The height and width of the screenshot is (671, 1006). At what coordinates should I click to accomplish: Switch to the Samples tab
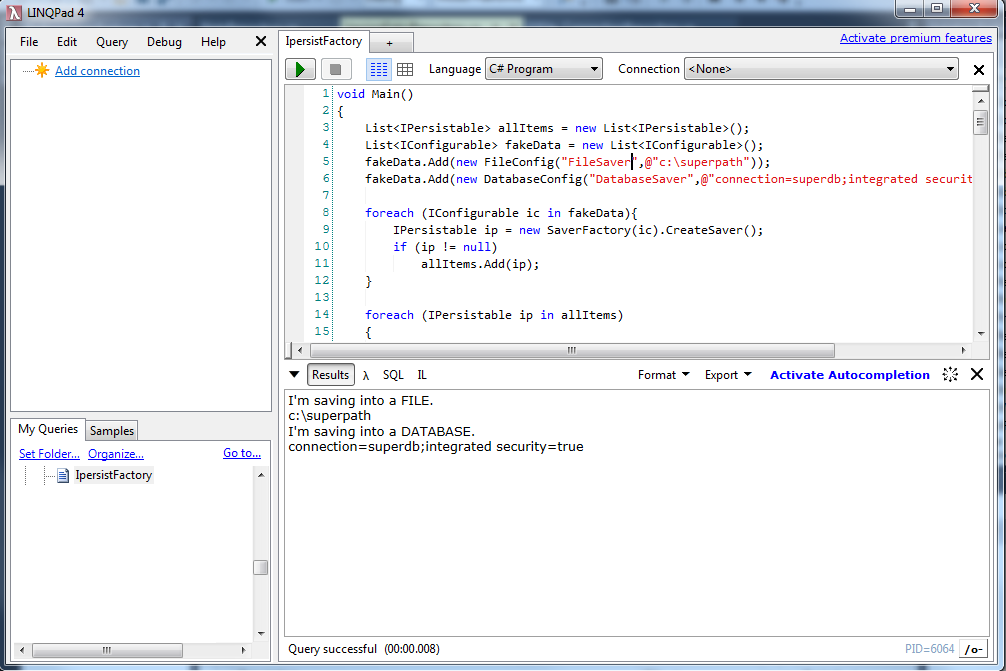(x=112, y=431)
